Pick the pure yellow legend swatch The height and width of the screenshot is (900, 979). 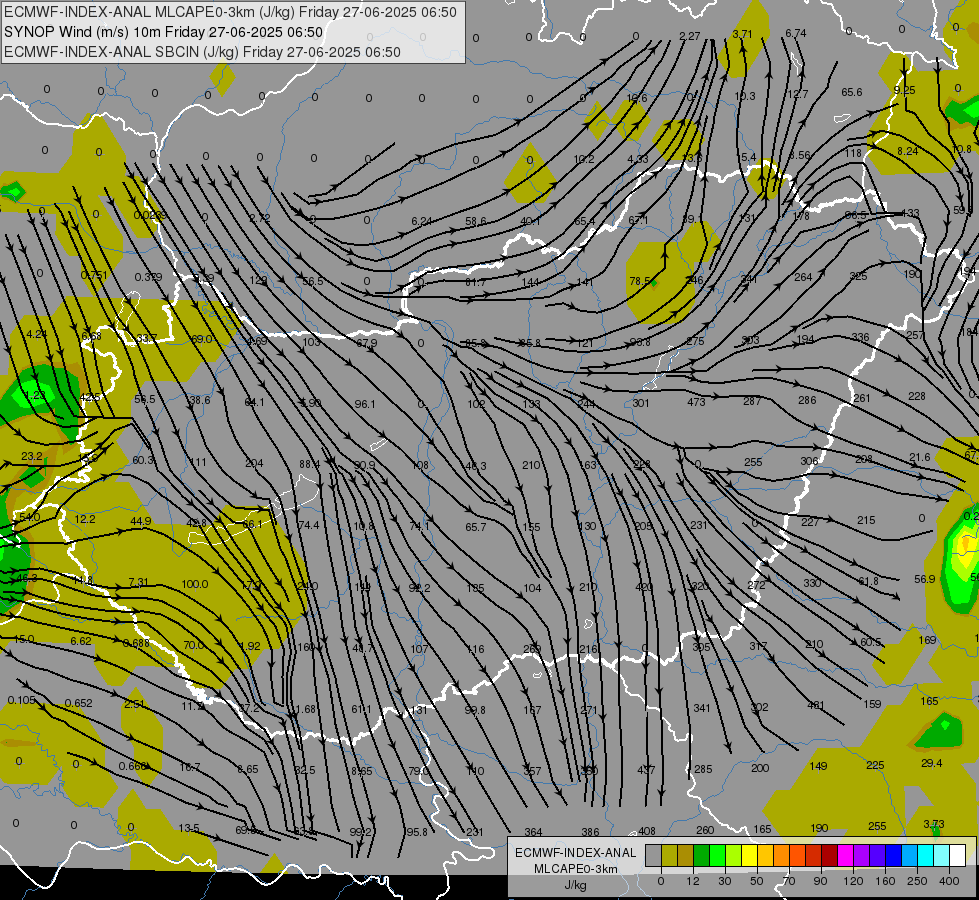(750, 855)
